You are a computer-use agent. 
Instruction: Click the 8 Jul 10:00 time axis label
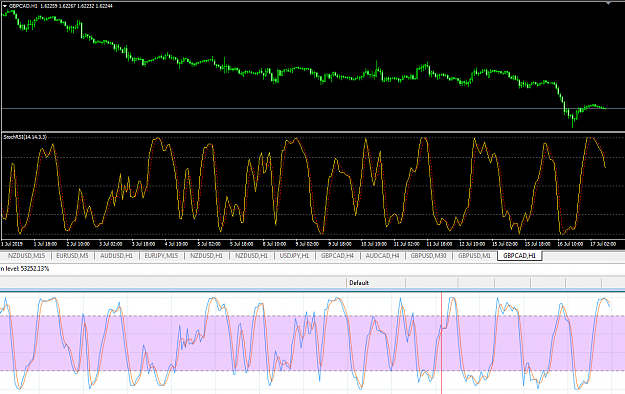tap(274, 244)
